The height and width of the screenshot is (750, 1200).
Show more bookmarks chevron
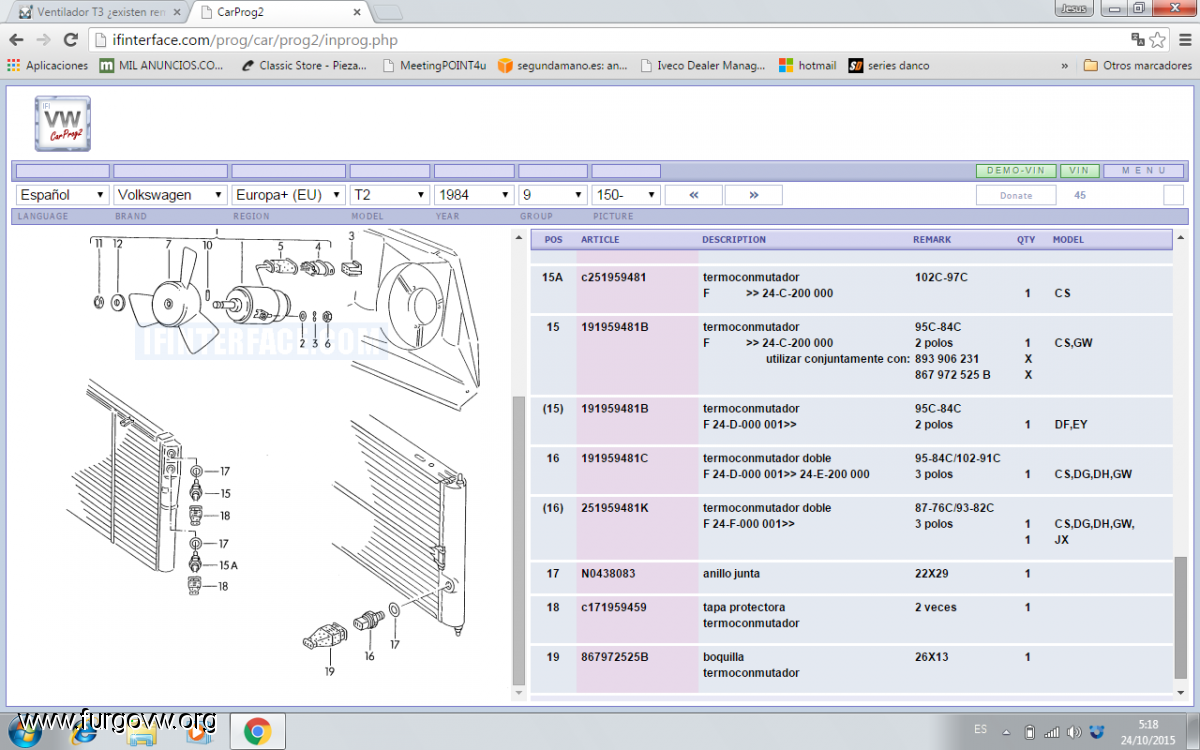click(x=1064, y=65)
